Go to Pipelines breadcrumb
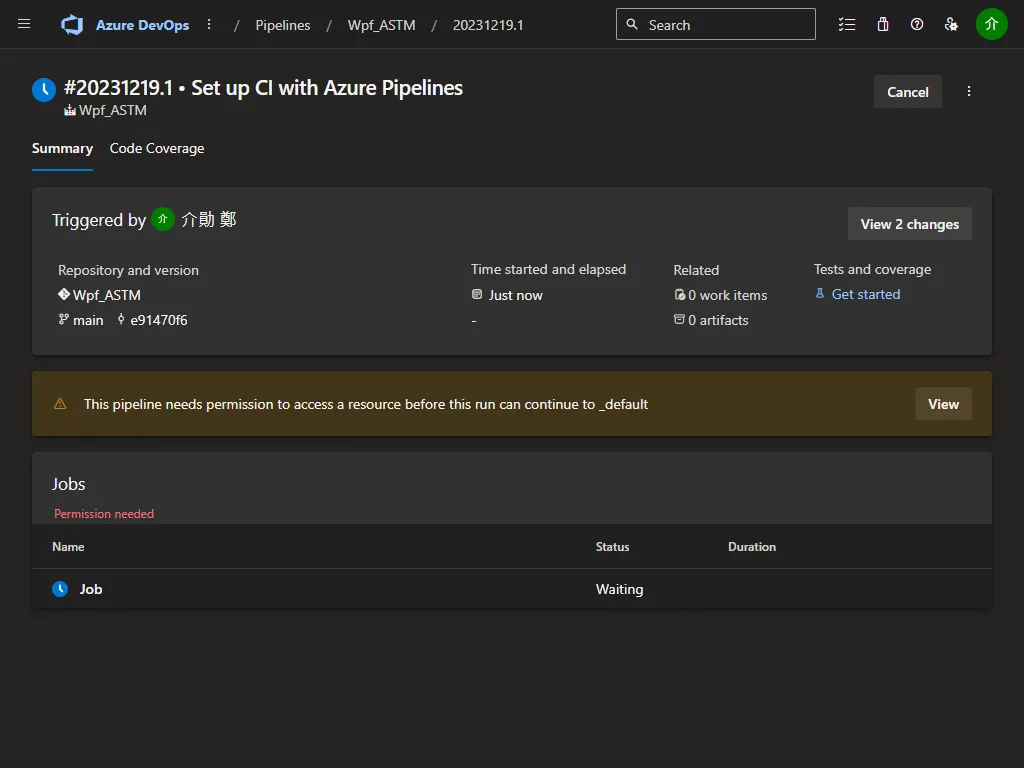 tap(282, 25)
